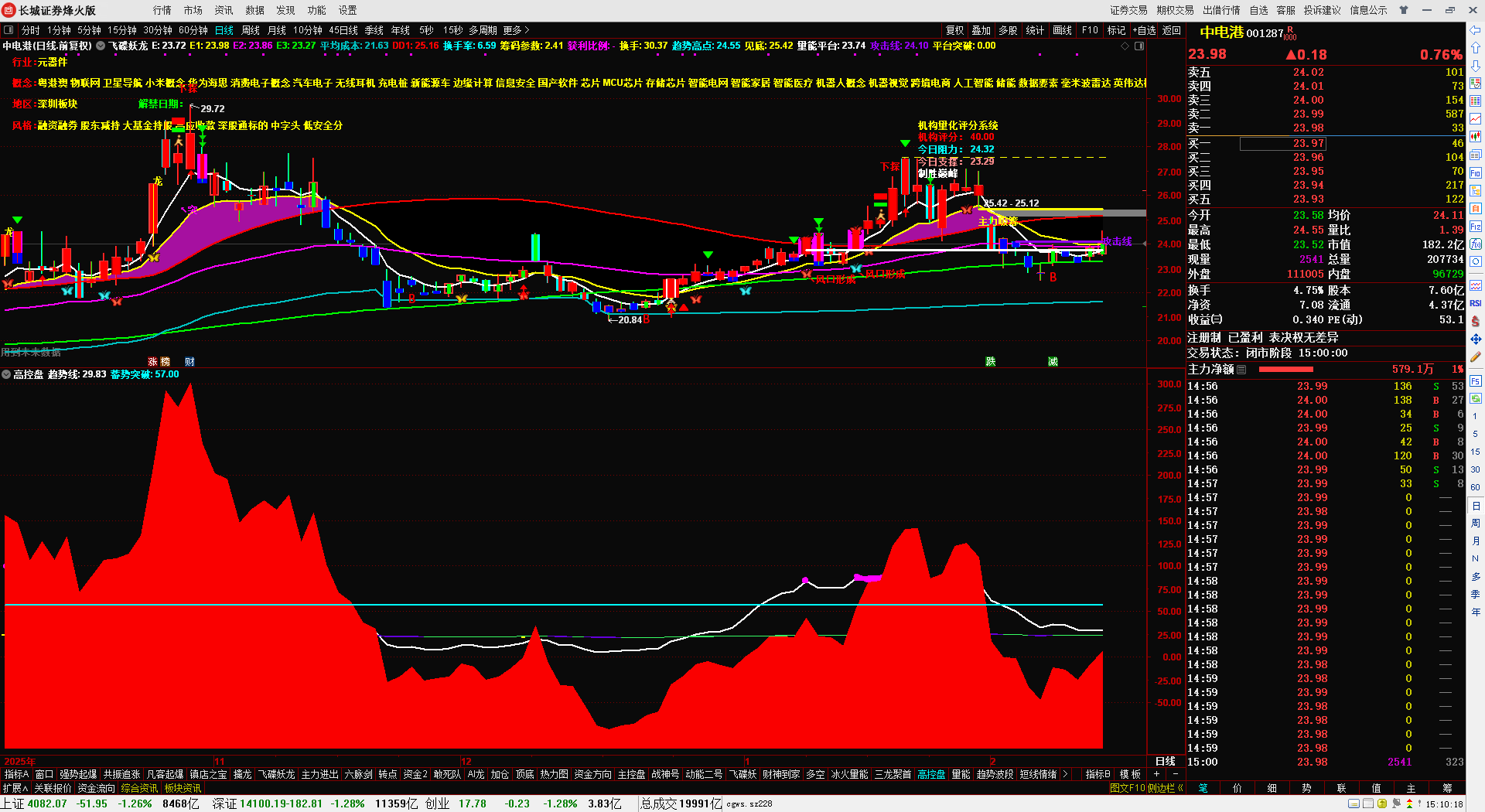This screenshot has height=812, width=1485.
Task: Click the wavy lines indicator sidebar icon
Action: point(1476,285)
